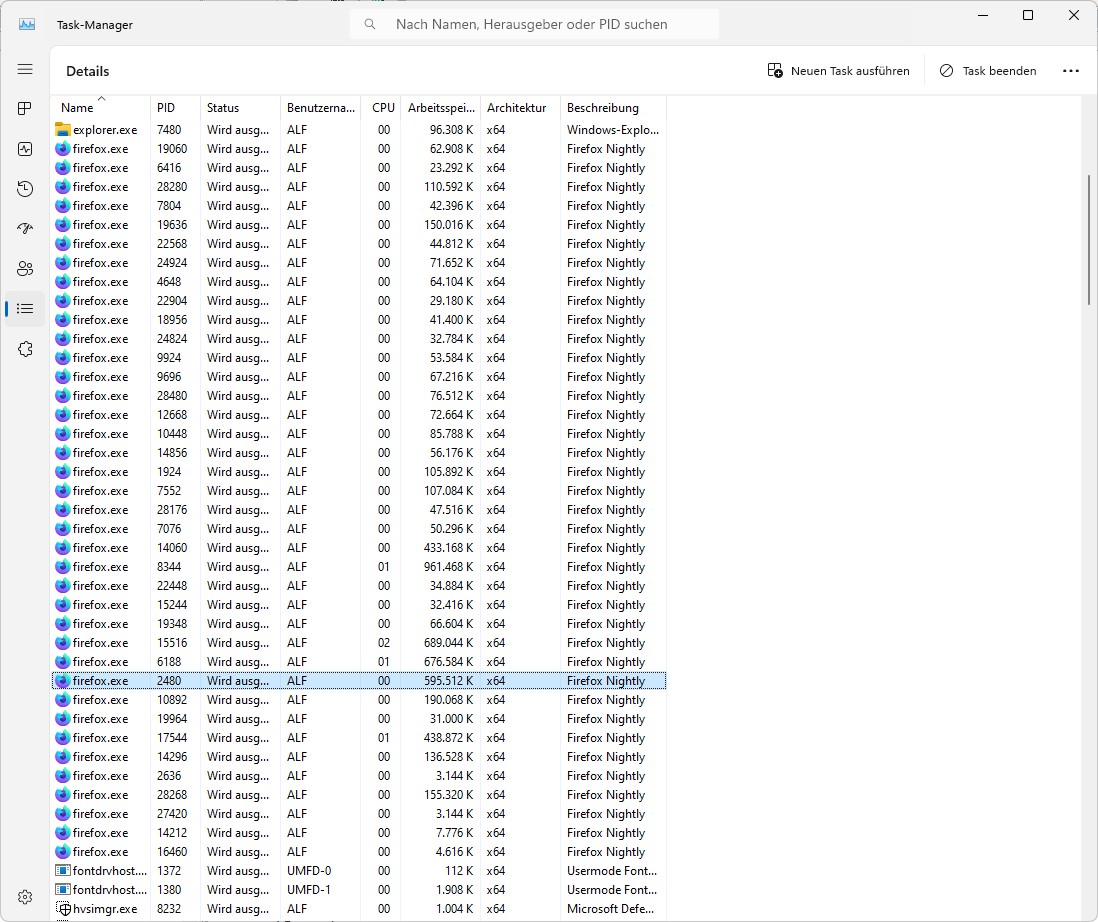Select firefox.exe row with PID 4648
This screenshot has height=922, width=1098.
tap(359, 281)
